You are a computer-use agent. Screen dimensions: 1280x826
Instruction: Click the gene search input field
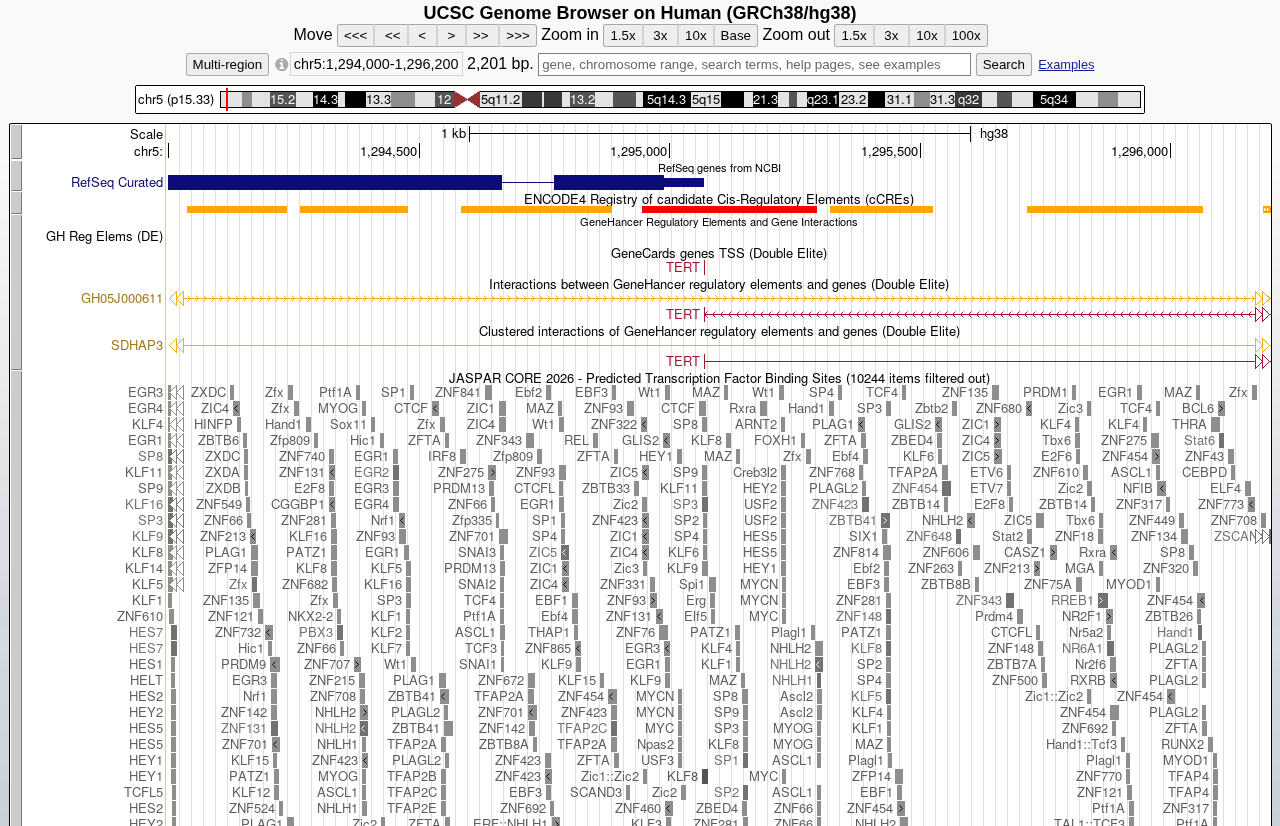pos(754,65)
